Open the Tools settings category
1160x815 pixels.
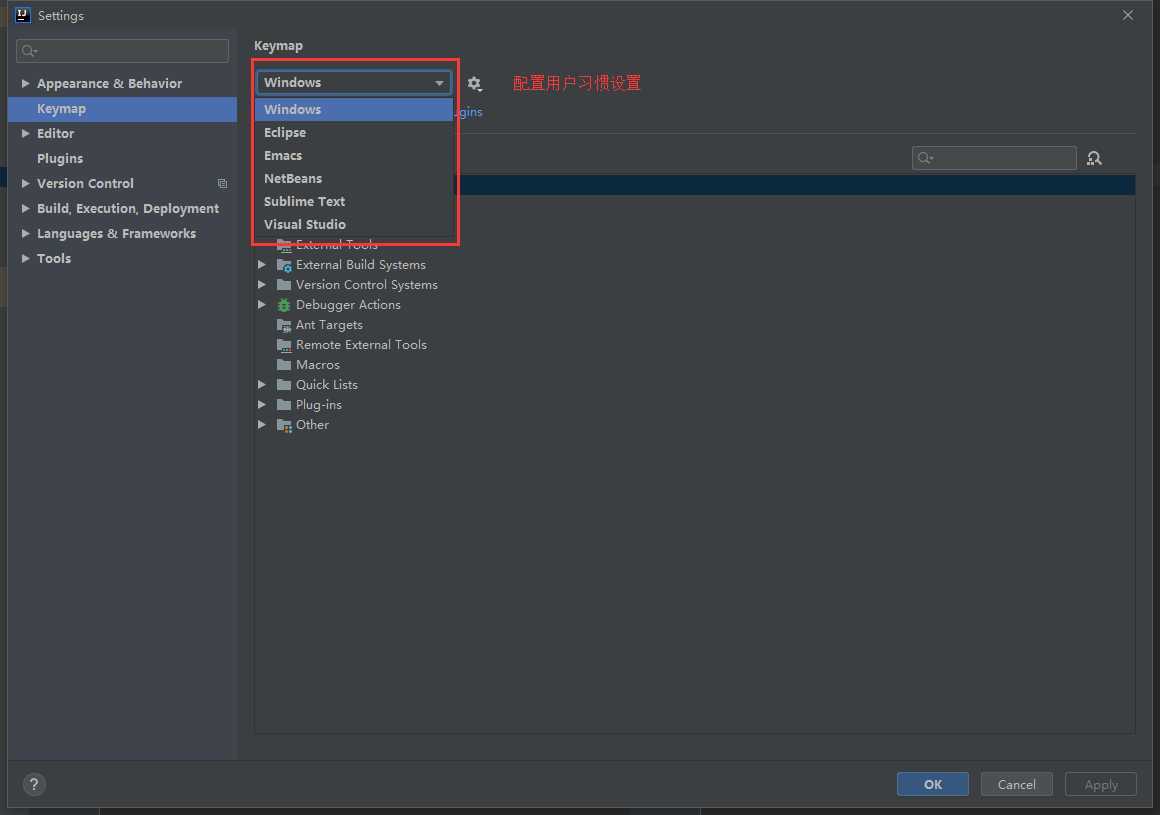(x=122, y=258)
